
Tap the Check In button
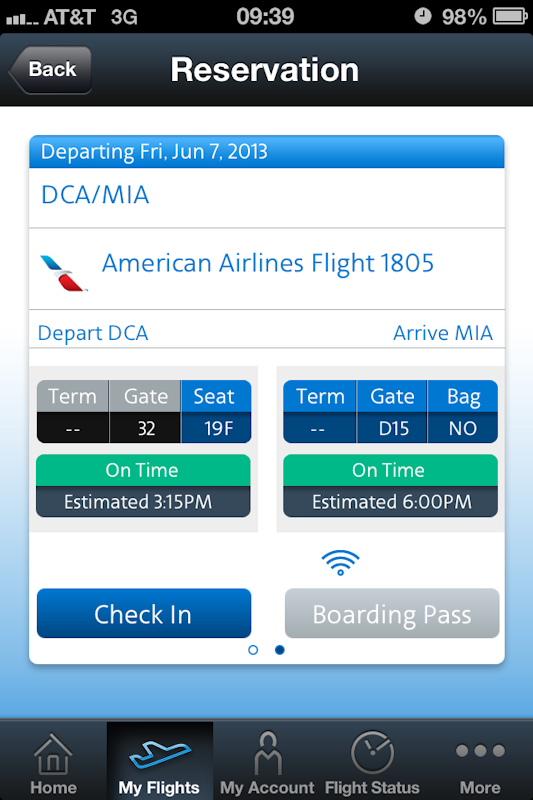pos(144,613)
